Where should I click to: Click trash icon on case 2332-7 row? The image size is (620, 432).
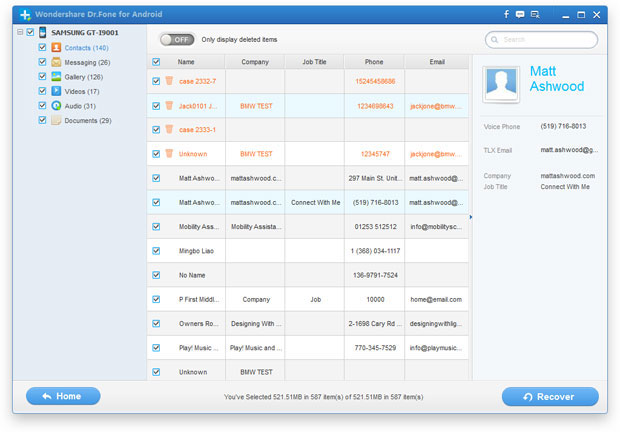pos(169,81)
